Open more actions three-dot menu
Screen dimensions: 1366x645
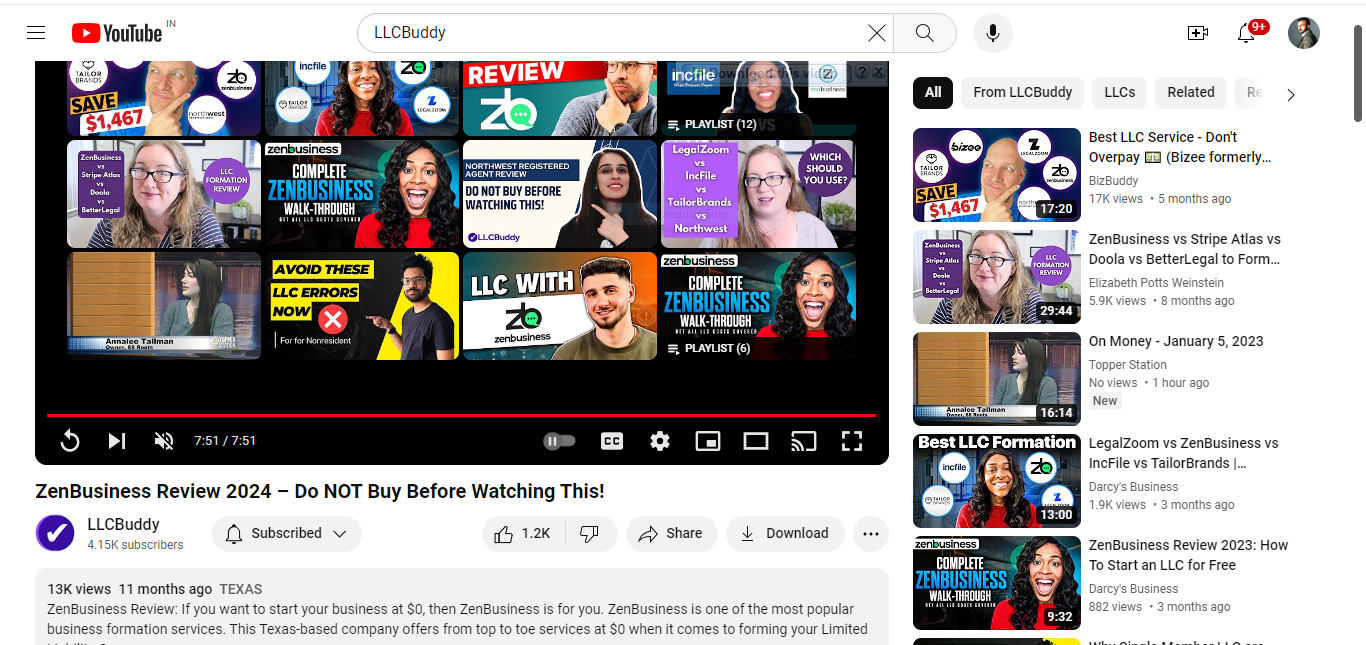pyautogui.click(x=871, y=534)
